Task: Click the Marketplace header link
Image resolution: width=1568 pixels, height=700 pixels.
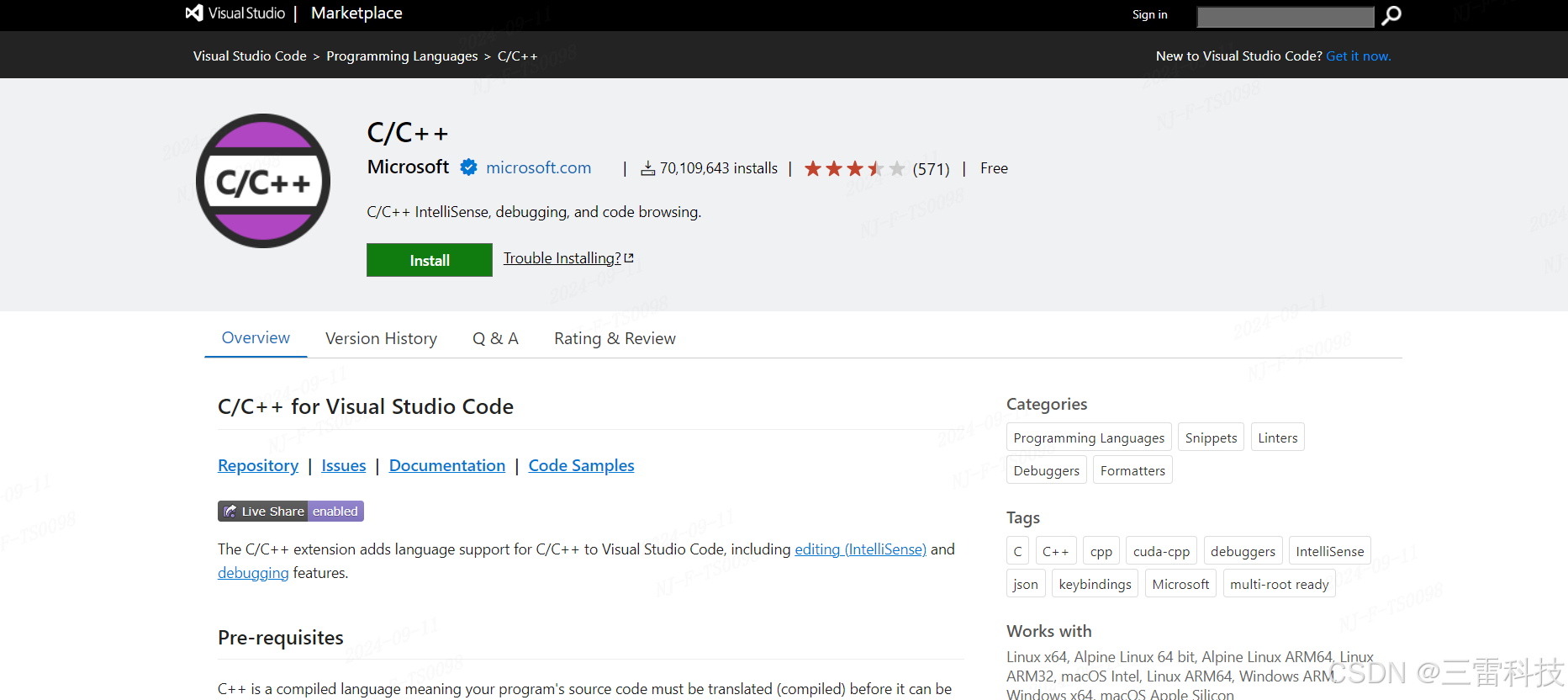Action: [356, 13]
